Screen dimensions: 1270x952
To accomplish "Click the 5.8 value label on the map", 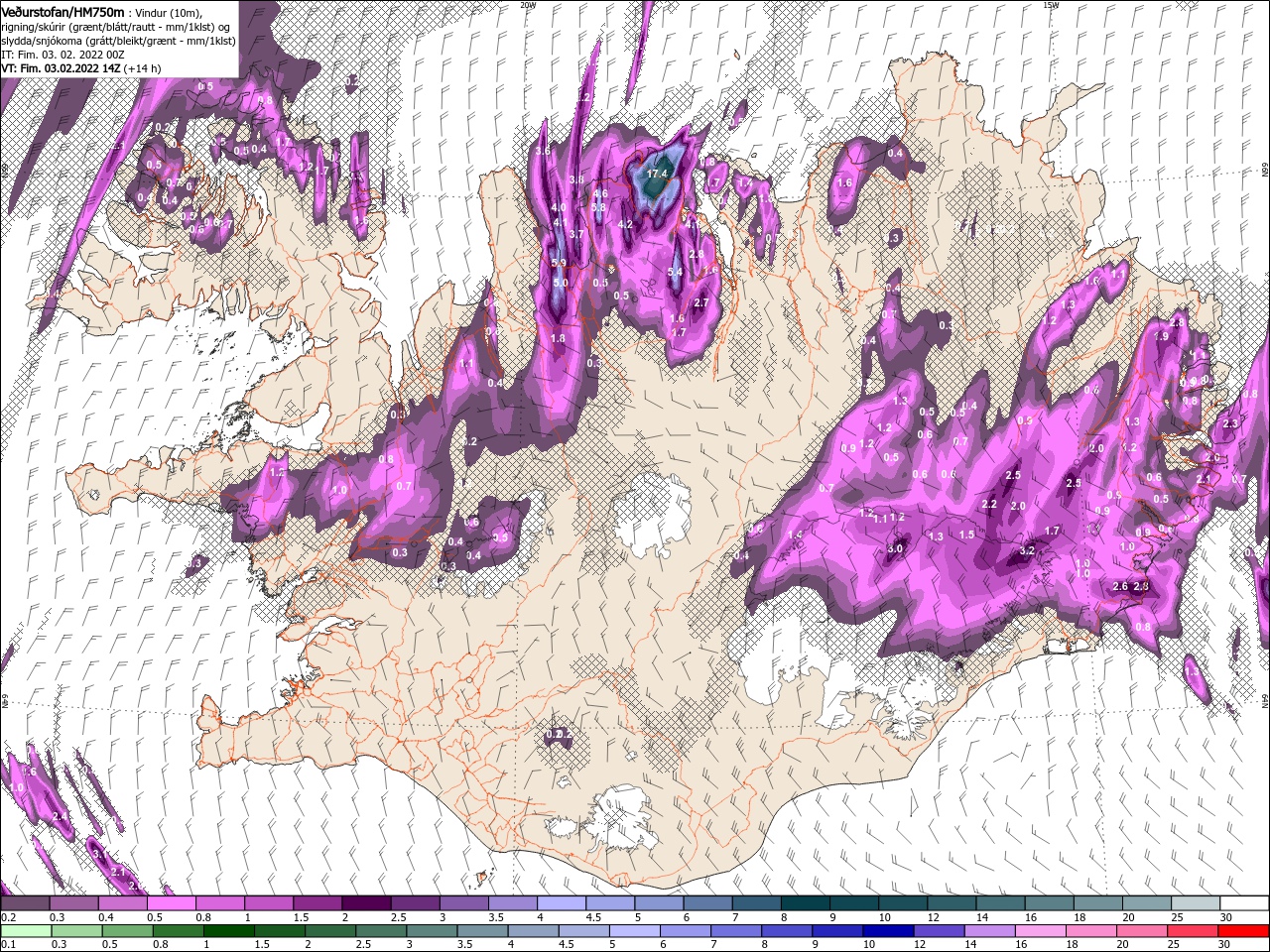I will [598, 208].
